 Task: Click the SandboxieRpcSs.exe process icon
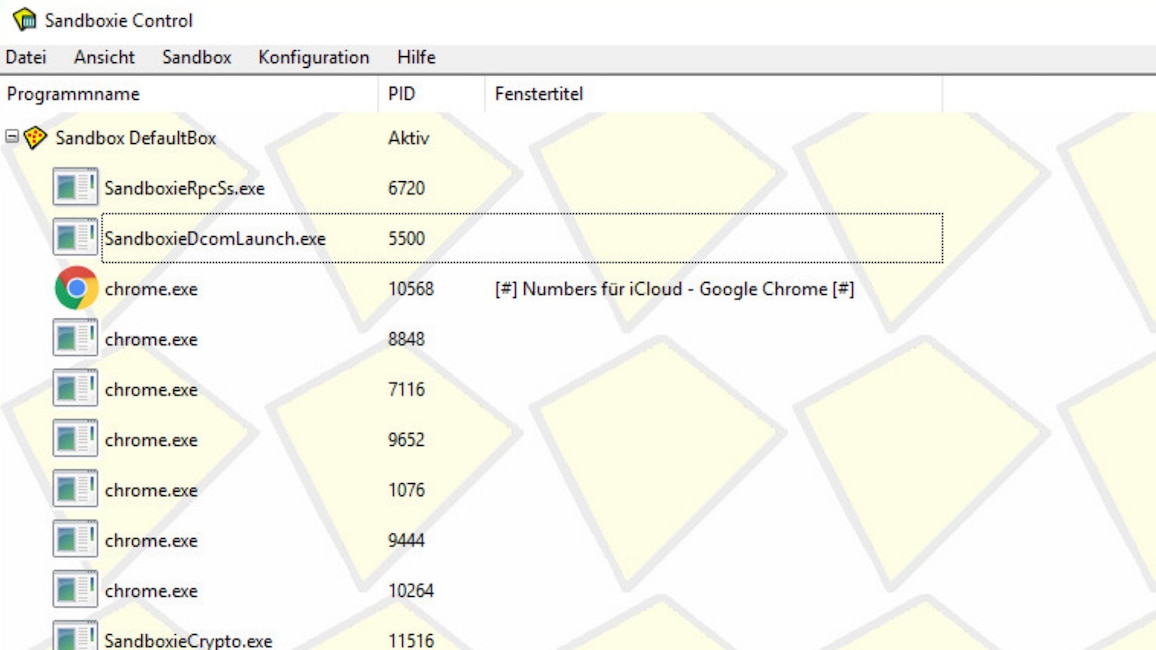point(76,188)
